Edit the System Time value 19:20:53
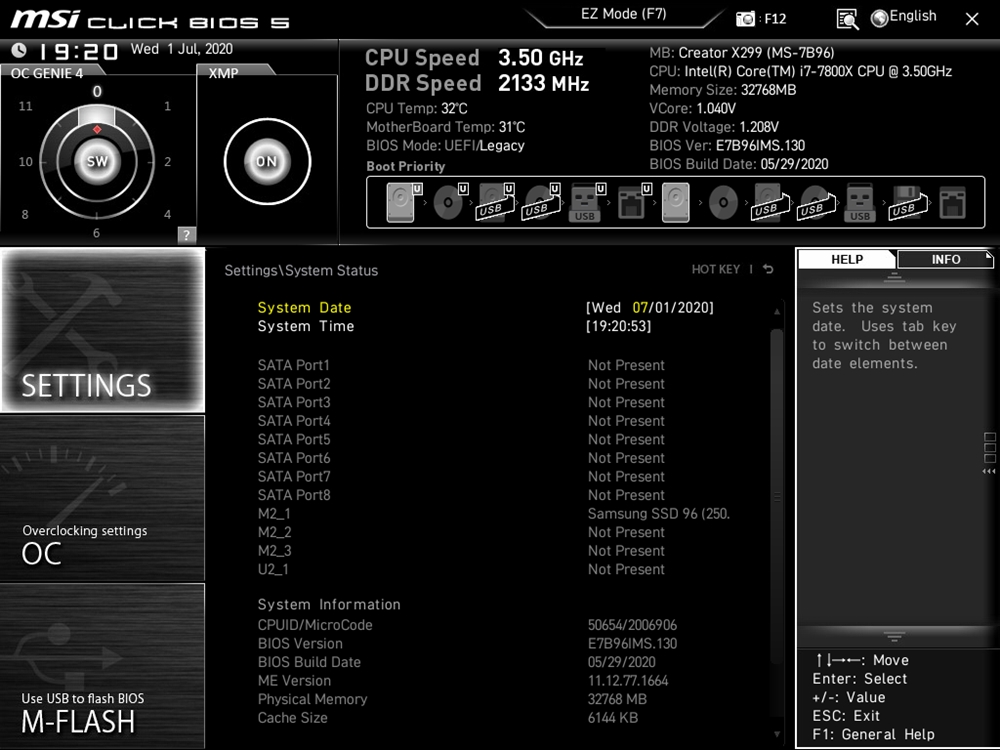The image size is (1000, 750). (x=619, y=326)
